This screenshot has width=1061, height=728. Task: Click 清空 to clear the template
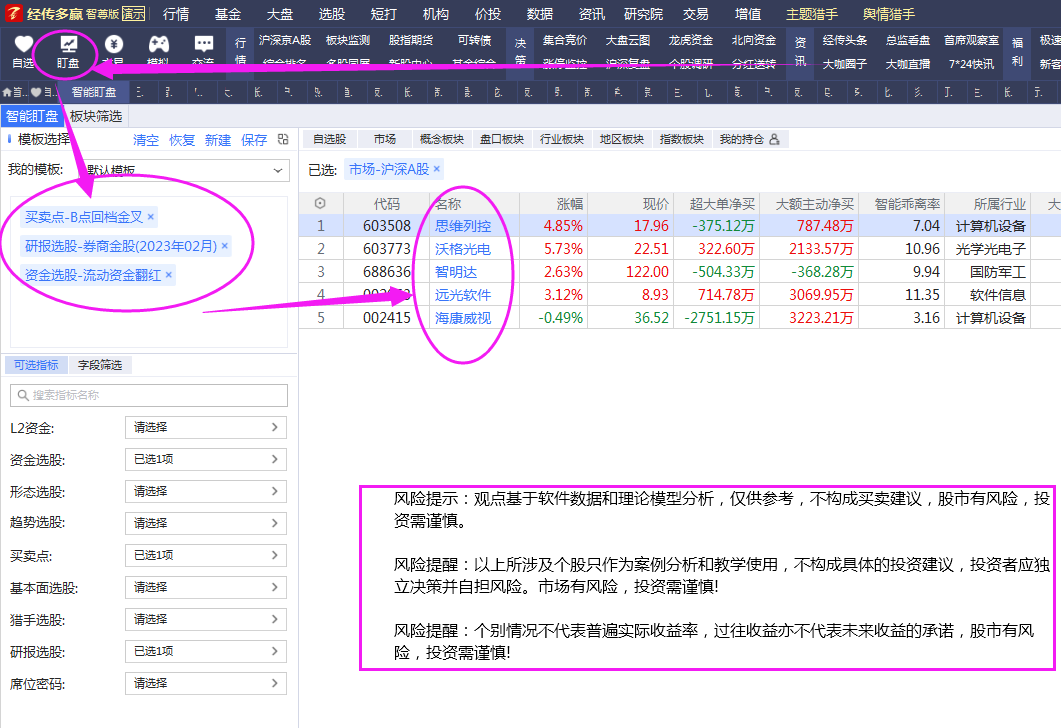click(145, 140)
